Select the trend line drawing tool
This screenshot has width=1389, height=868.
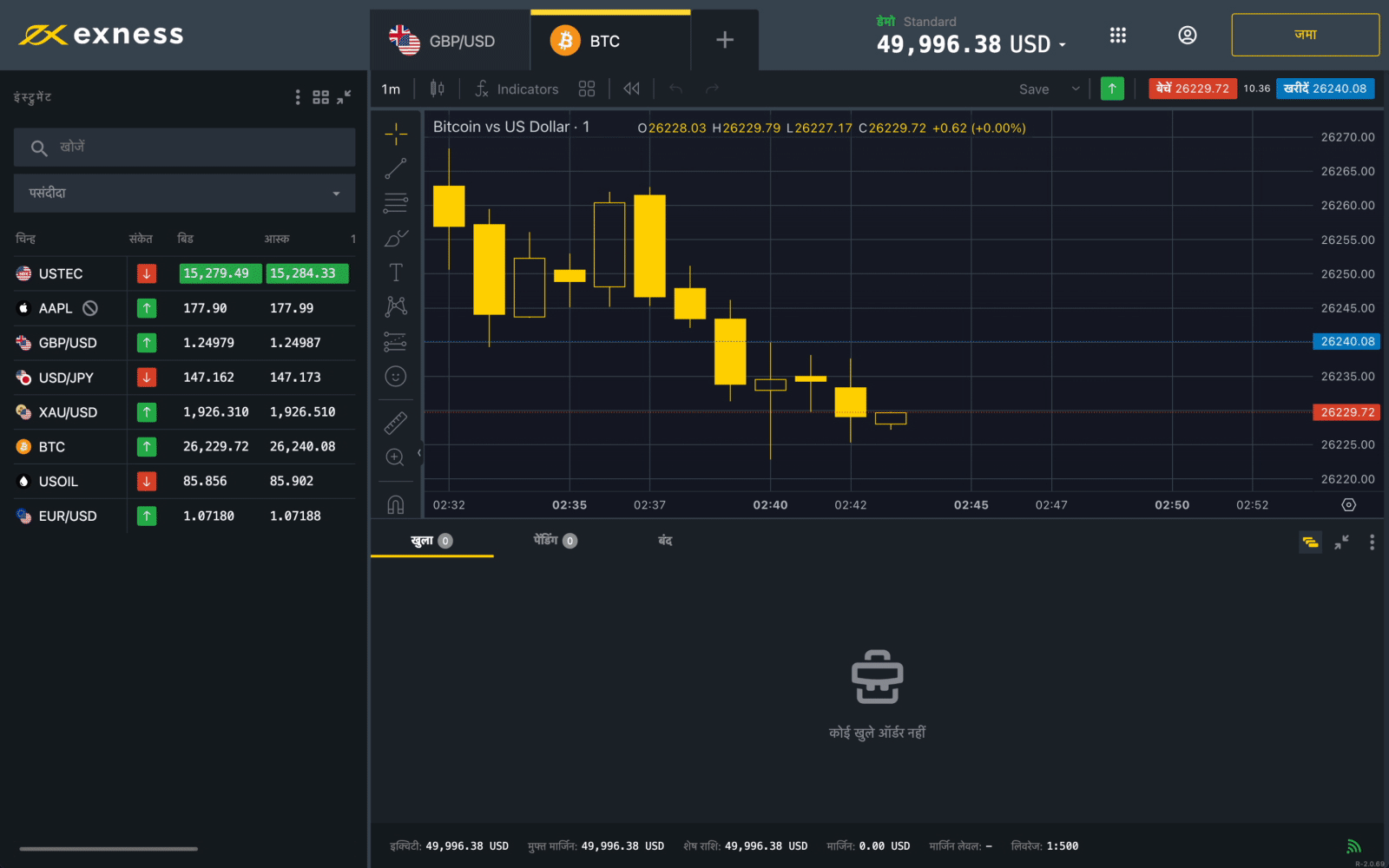pyautogui.click(x=396, y=168)
